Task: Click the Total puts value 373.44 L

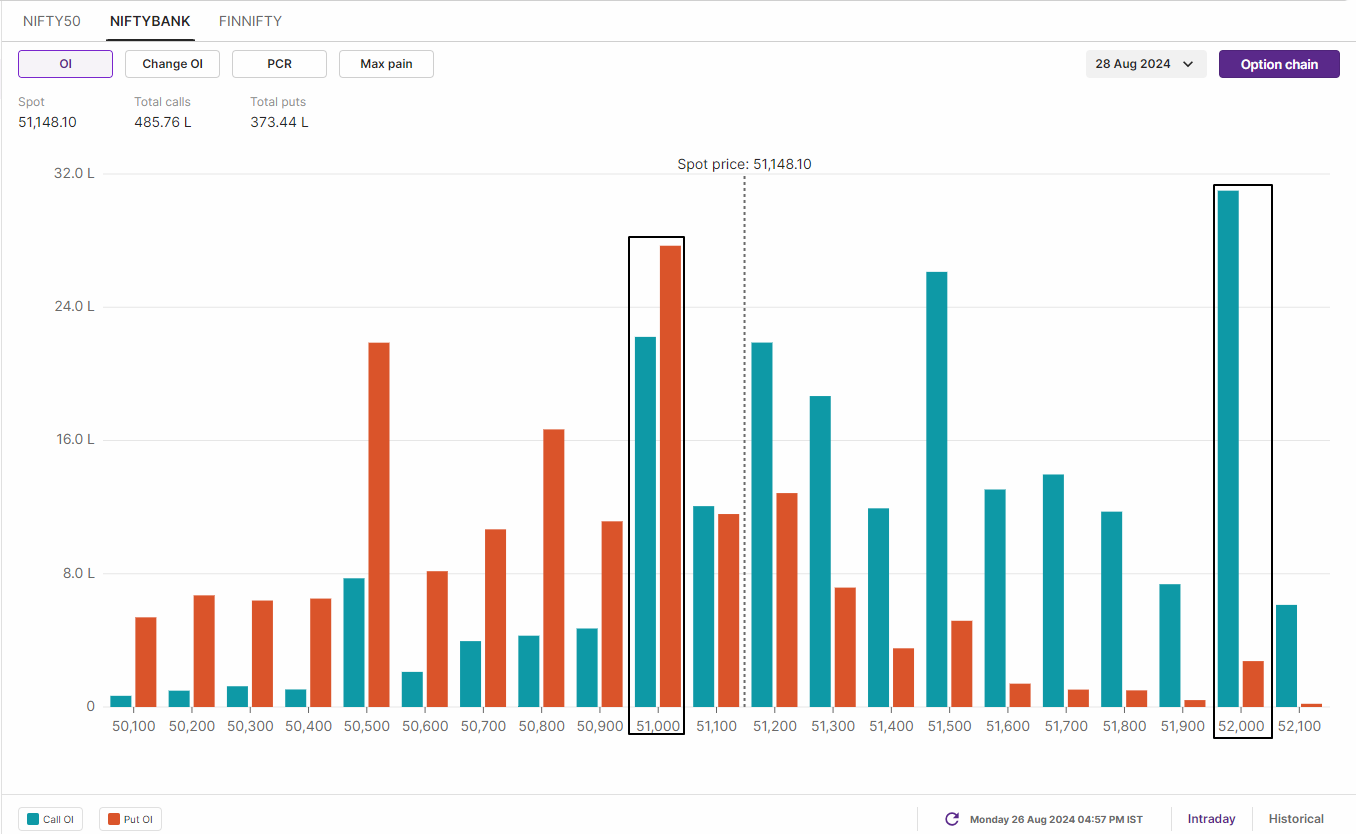Action: point(279,122)
